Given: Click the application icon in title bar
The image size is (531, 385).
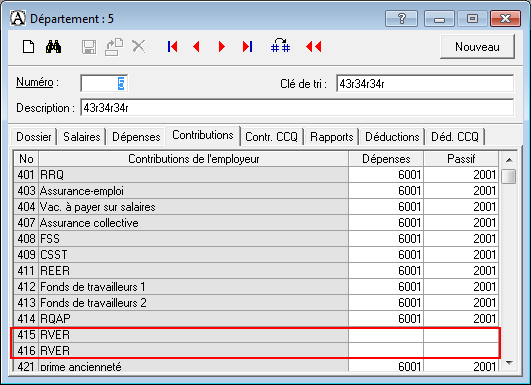Looking at the screenshot, I should point(18,18).
